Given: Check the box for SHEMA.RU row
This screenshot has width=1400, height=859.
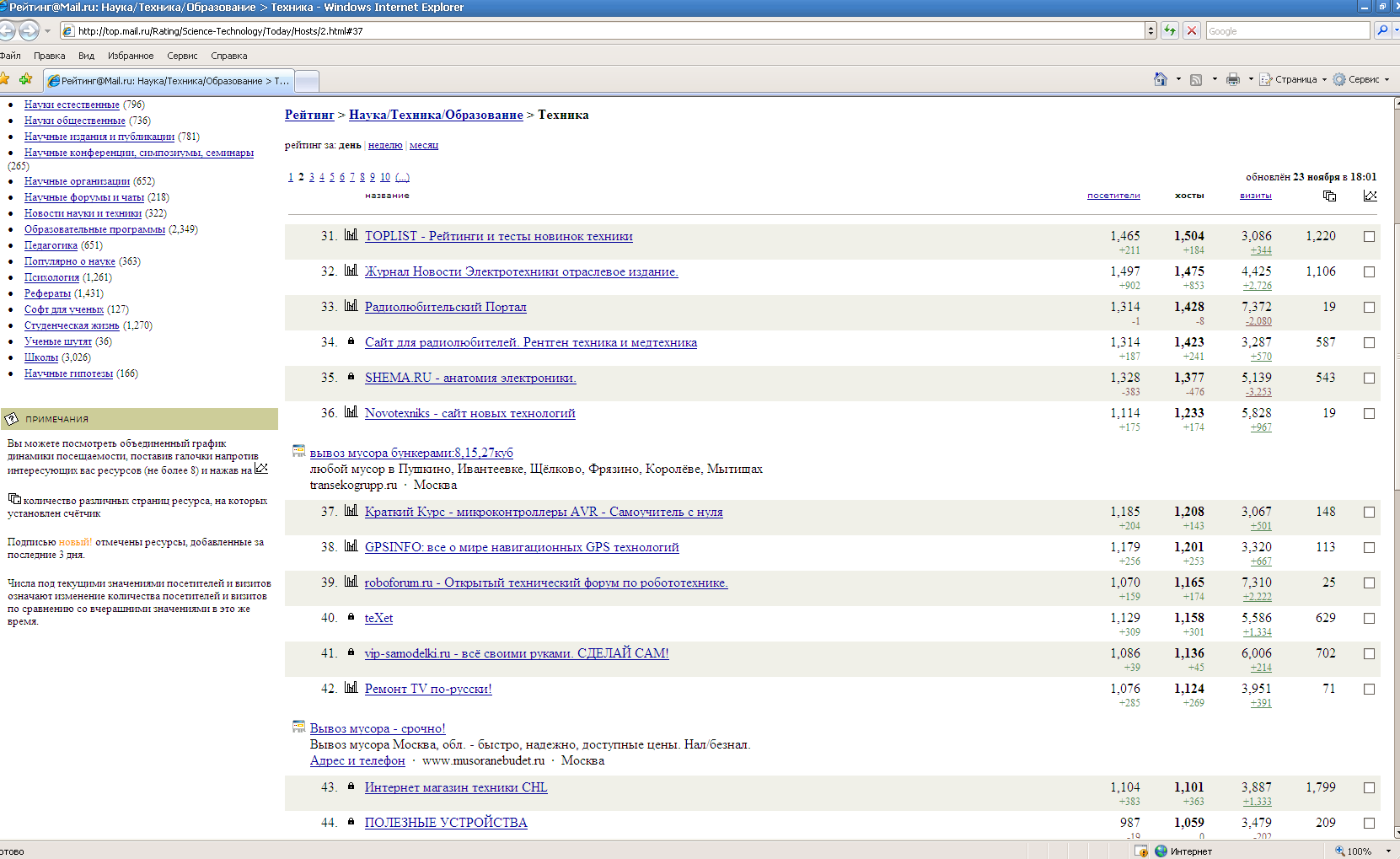Looking at the screenshot, I should (1370, 378).
